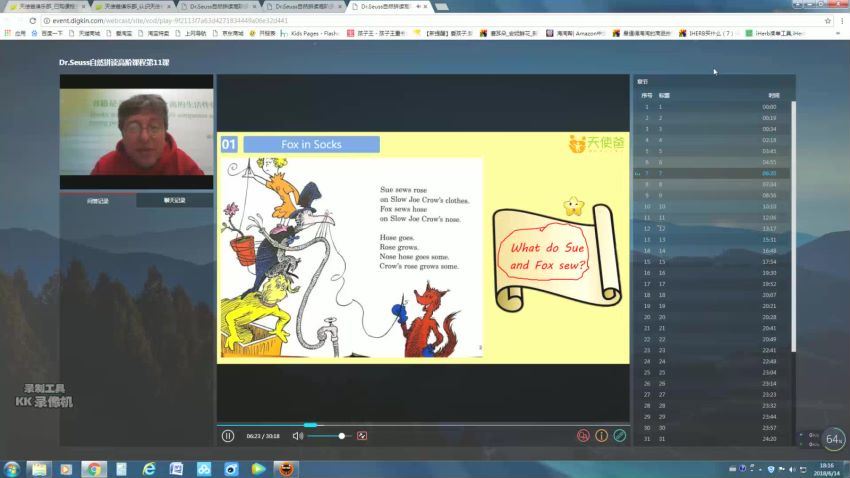This screenshot has height=478, width=850.
Task: Select the highlighted chapter 7 row
Action: (711, 173)
